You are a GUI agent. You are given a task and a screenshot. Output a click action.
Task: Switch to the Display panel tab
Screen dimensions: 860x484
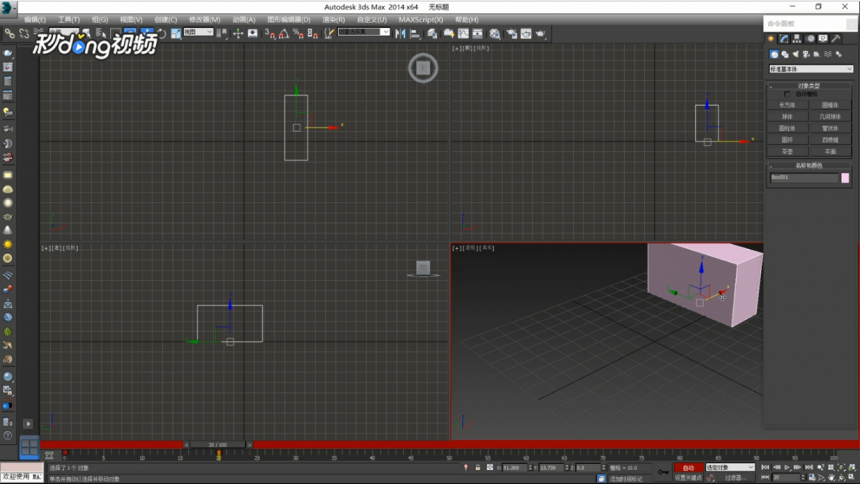tap(823, 39)
